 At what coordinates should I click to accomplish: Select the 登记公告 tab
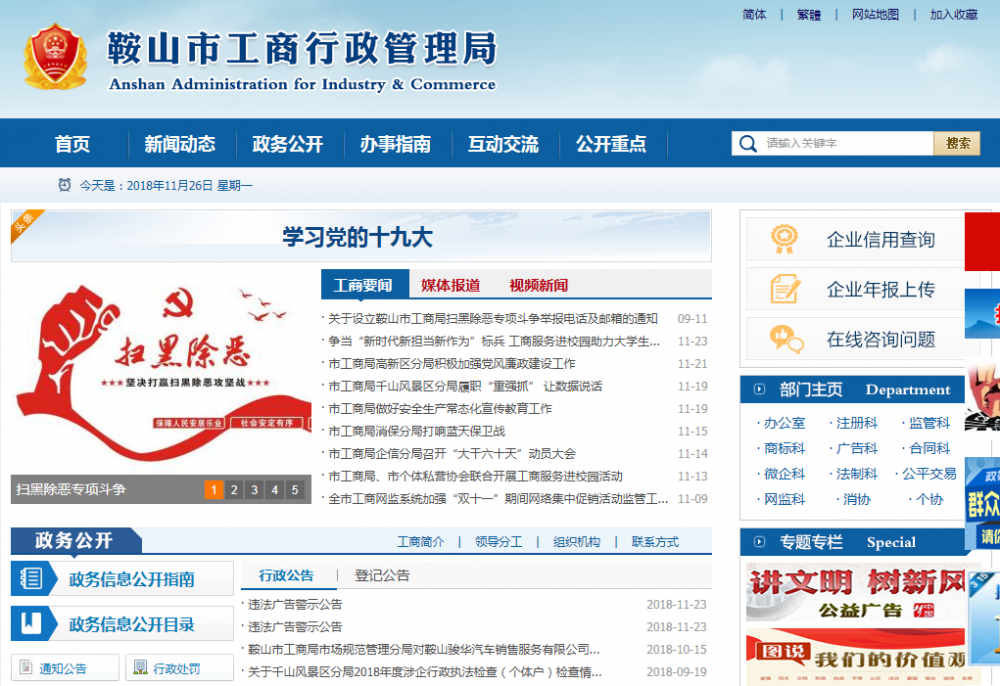tap(382, 576)
